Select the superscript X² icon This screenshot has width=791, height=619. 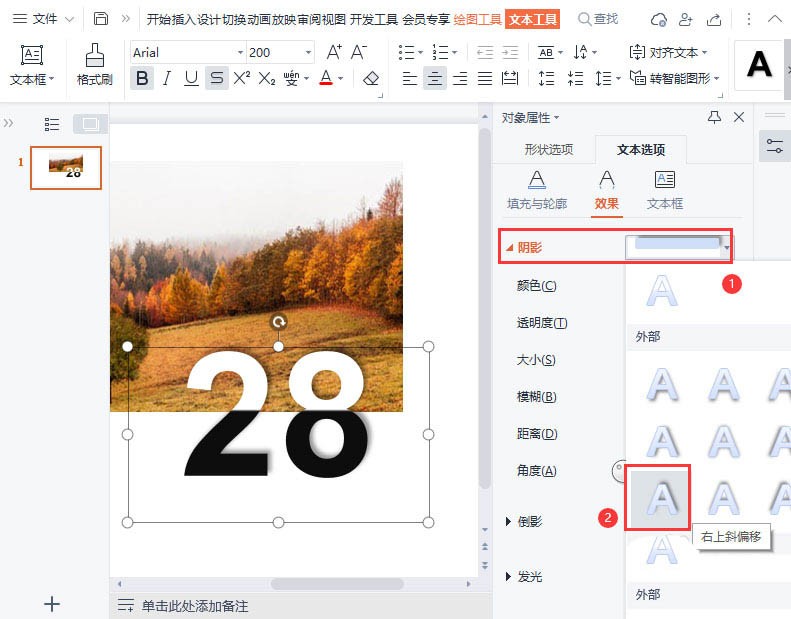[241, 78]
